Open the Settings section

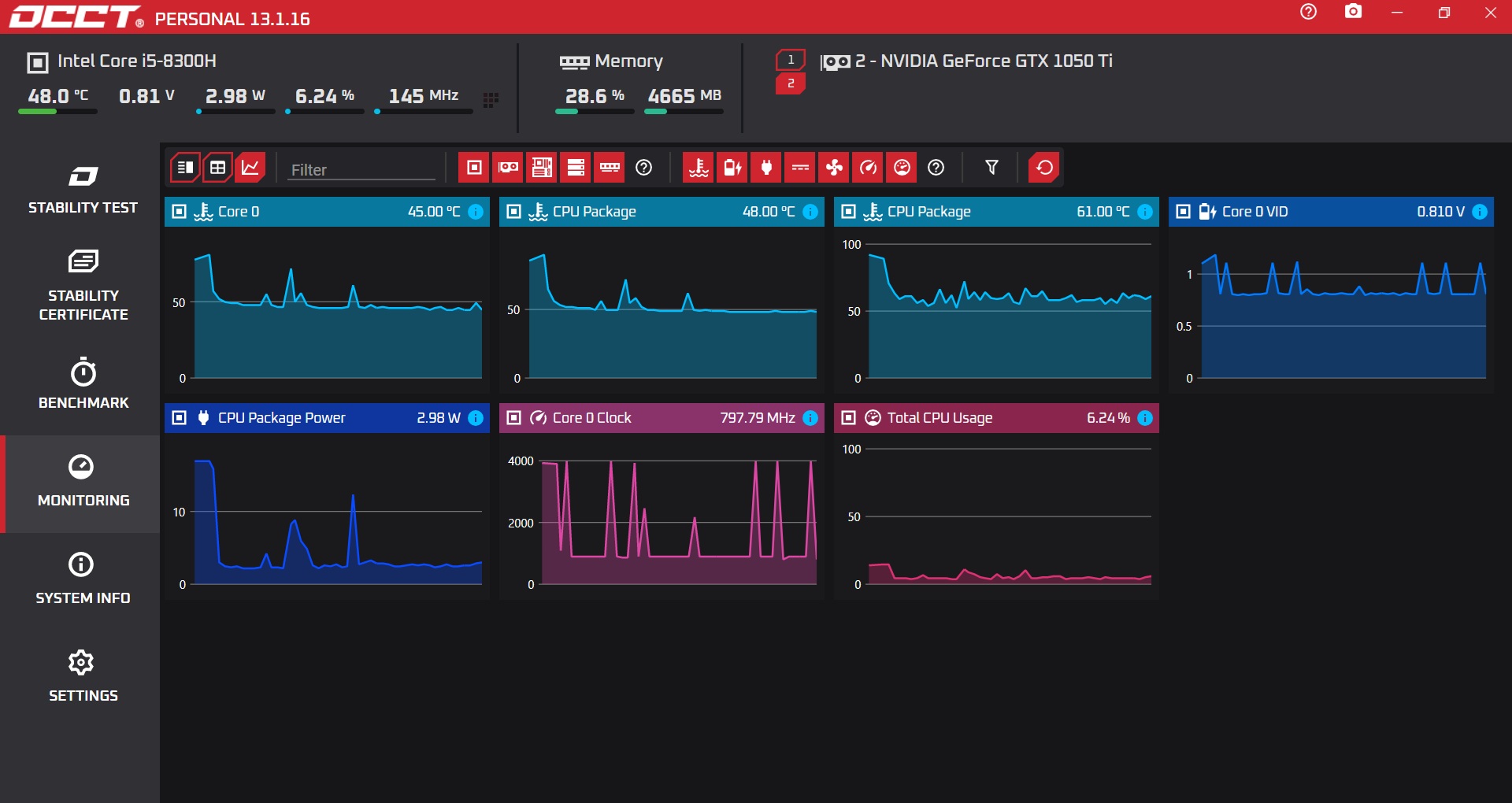(x=83, y=677)
